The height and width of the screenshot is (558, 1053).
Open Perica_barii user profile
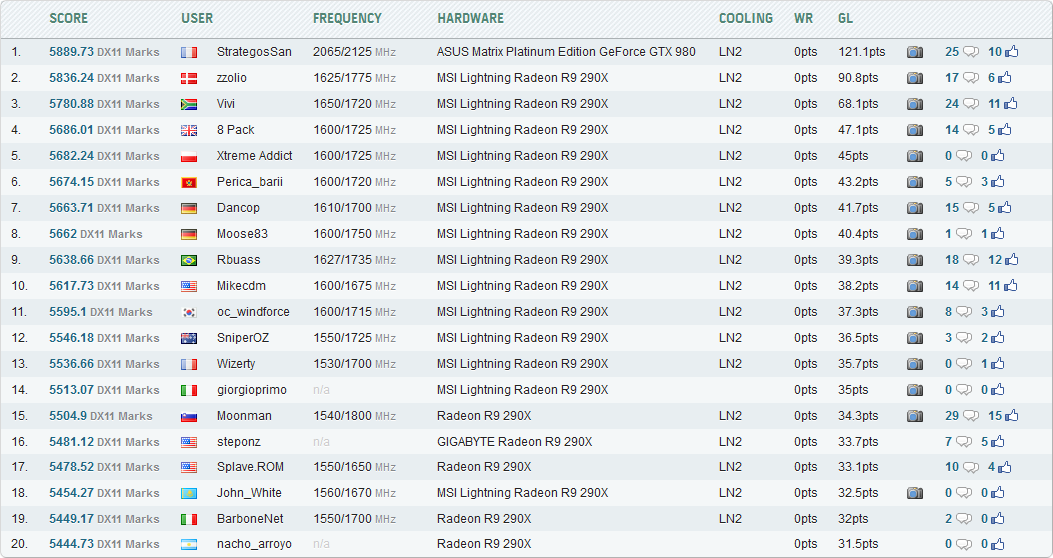[250, 182]
